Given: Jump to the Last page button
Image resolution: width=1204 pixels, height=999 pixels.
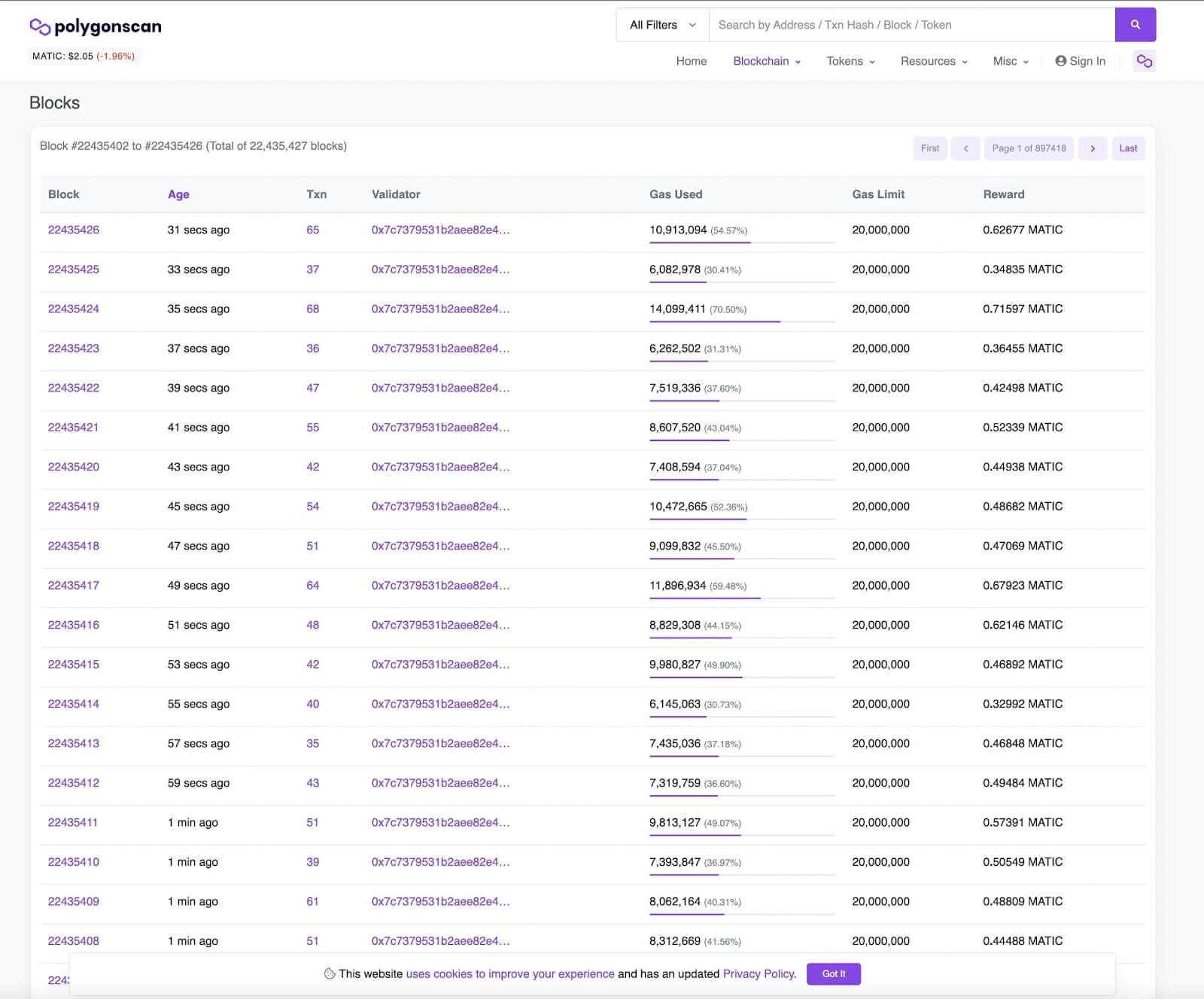Looking at the screenshot, I should [1128, 148].
